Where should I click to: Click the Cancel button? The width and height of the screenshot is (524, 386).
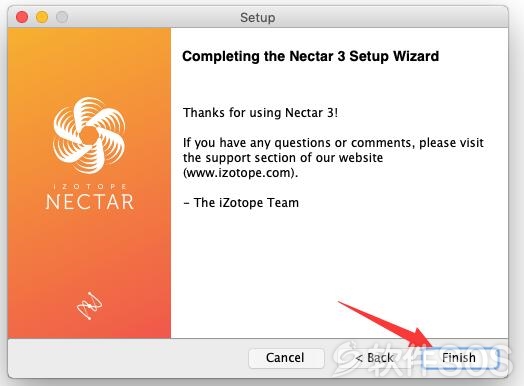click(x=286, y=358)
